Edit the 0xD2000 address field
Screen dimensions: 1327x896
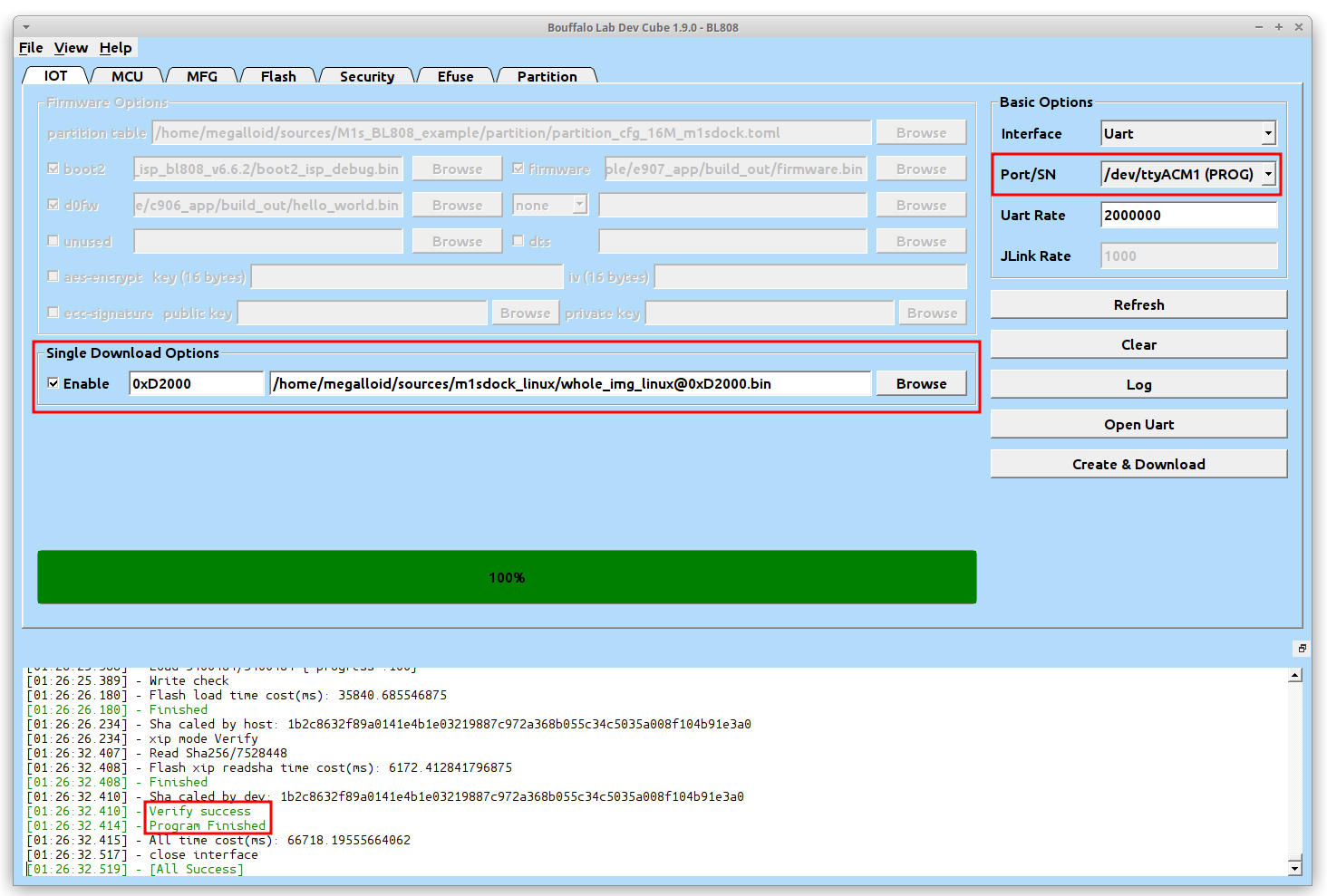(x=196, y=383)
